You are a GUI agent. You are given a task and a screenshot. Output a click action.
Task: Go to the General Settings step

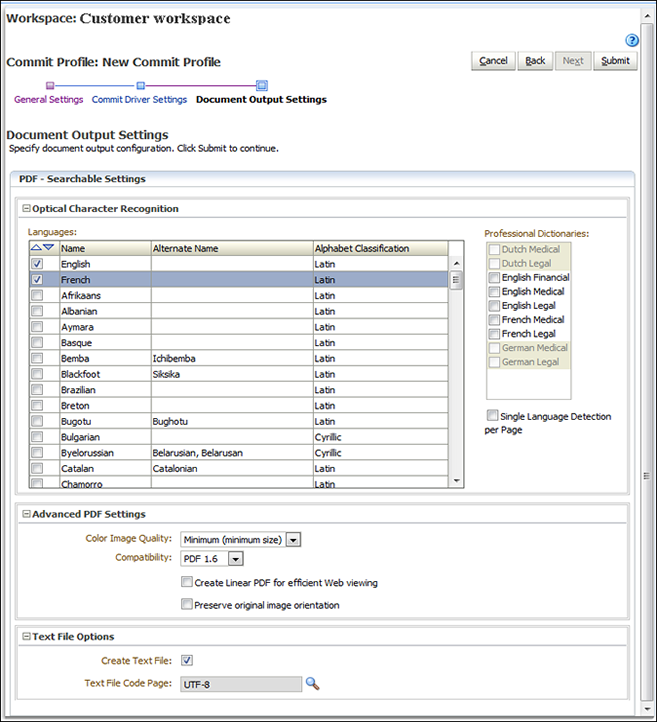click(x=48, y=99)
